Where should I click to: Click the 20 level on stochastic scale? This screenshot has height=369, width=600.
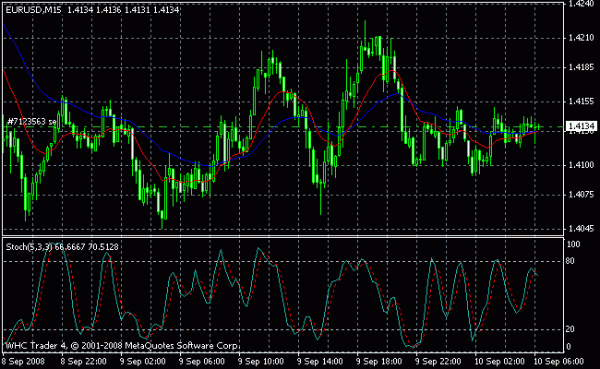coord(570,329)
